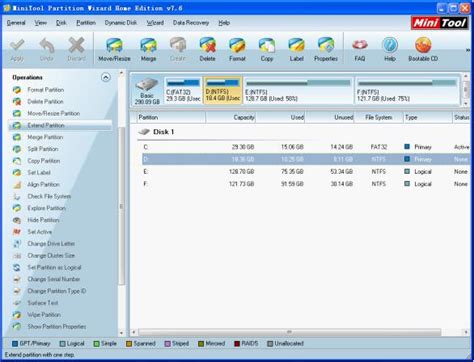Select the C: partition row
The height and width of the screenshot is (362, 474).
[306, 147]
